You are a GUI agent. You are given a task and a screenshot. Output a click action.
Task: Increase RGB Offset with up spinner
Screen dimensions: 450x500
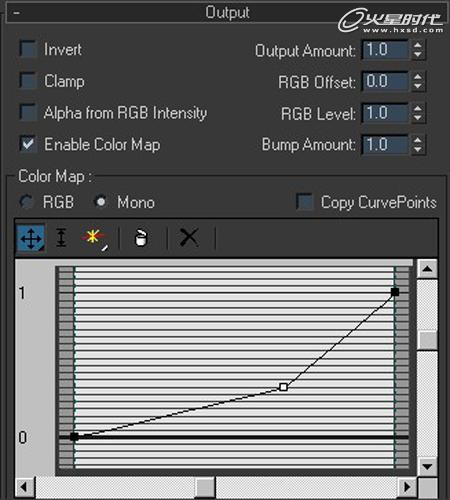tap(418, 76)
